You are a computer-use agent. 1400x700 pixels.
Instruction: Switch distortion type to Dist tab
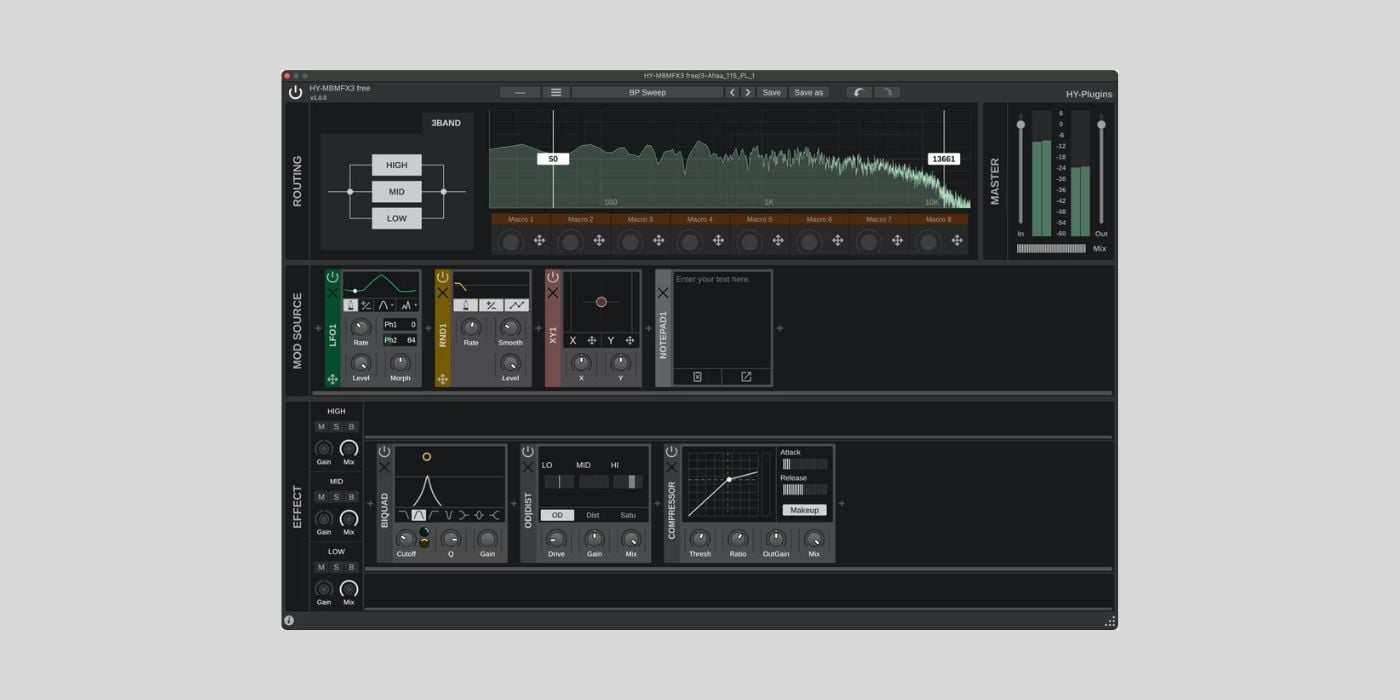click(593, 515)
